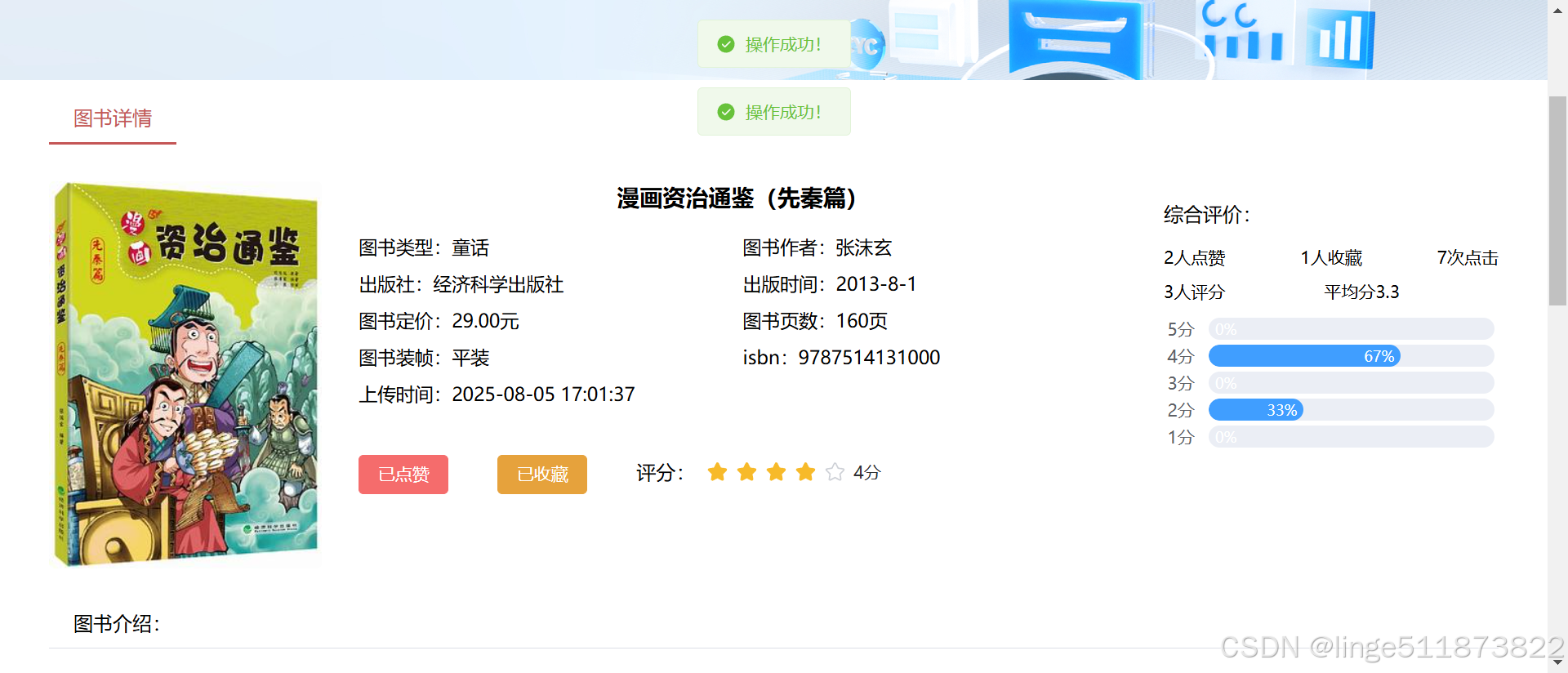The width and height of the screenshot is (1568, 673).
Task: Click the second rating star
Action: 746,472
